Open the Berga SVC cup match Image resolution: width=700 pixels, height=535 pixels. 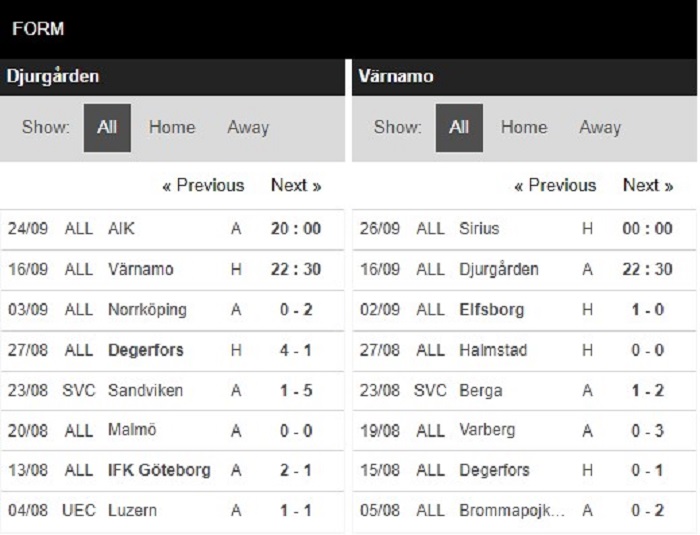click(x=524, y=391)
